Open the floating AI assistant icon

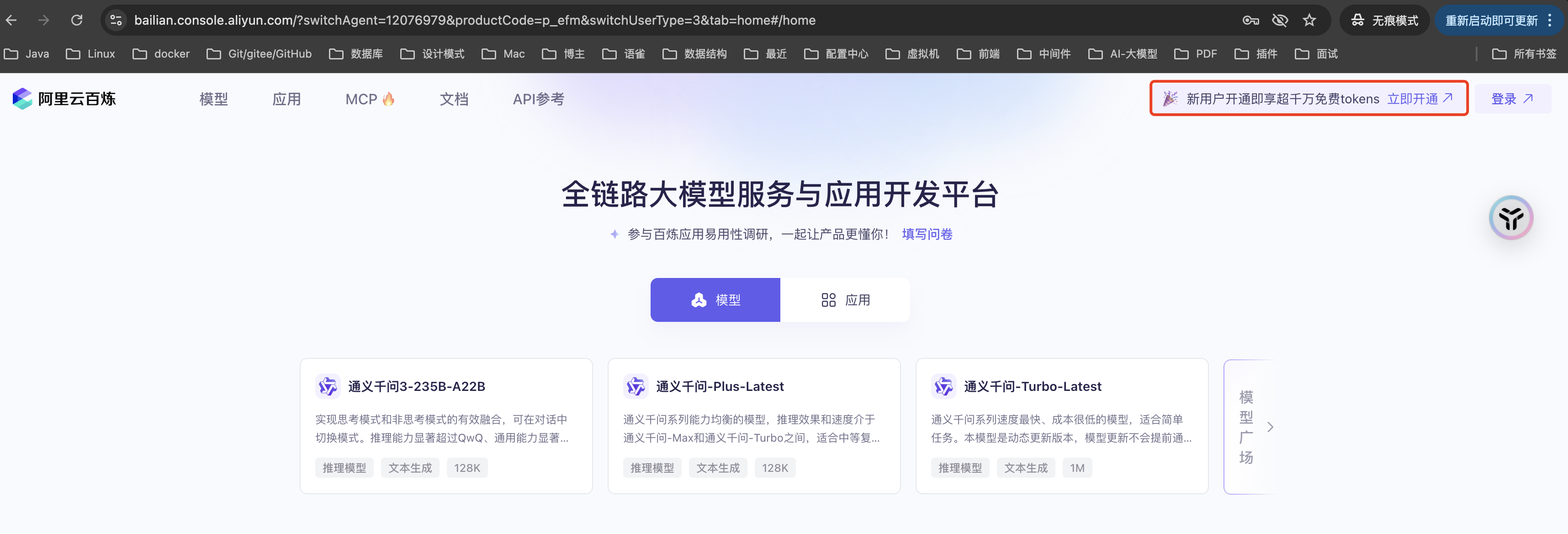pos(1511,217)
